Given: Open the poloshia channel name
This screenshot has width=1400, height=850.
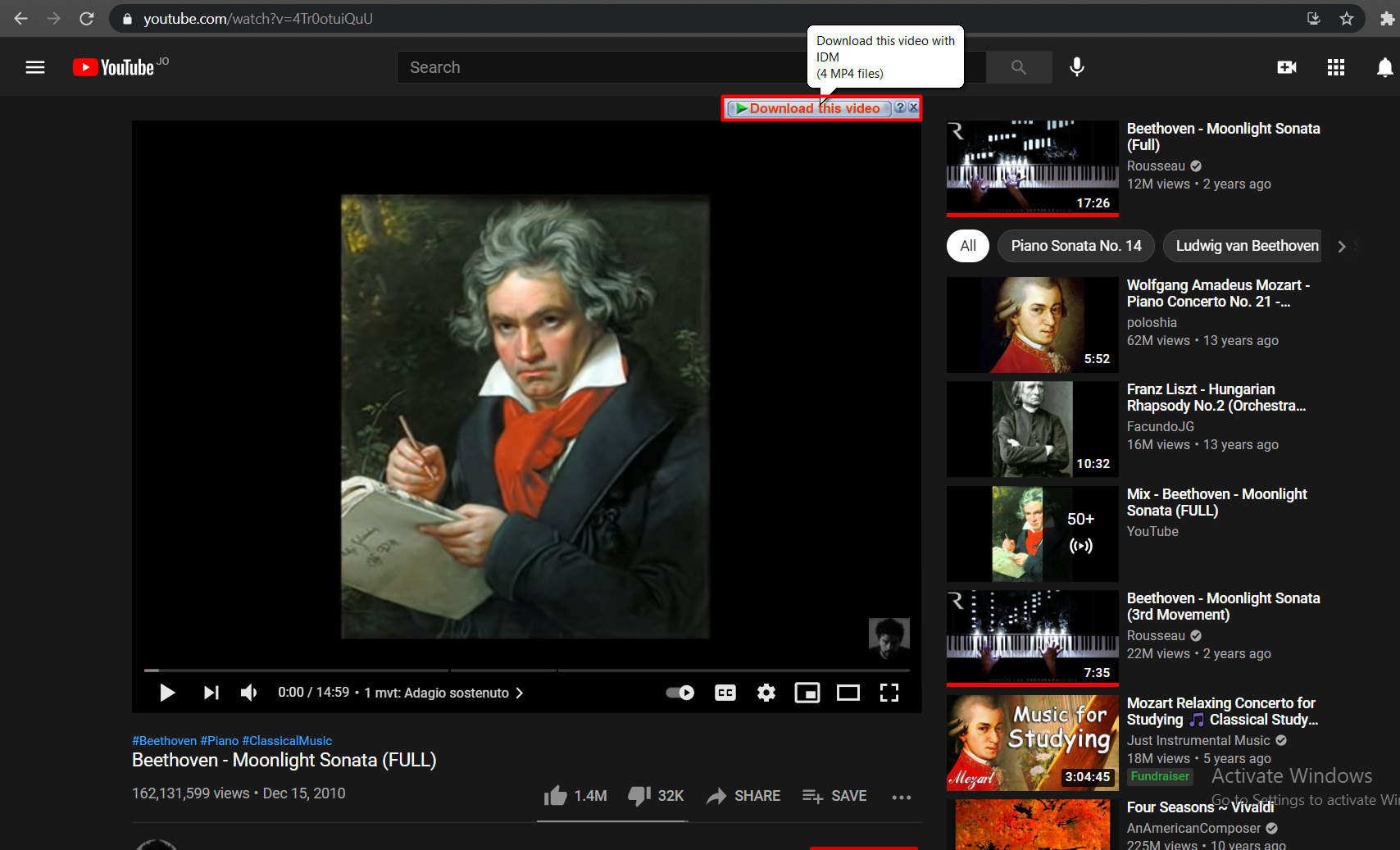Looking at the screenshot, I should (x=1152, y=322).
